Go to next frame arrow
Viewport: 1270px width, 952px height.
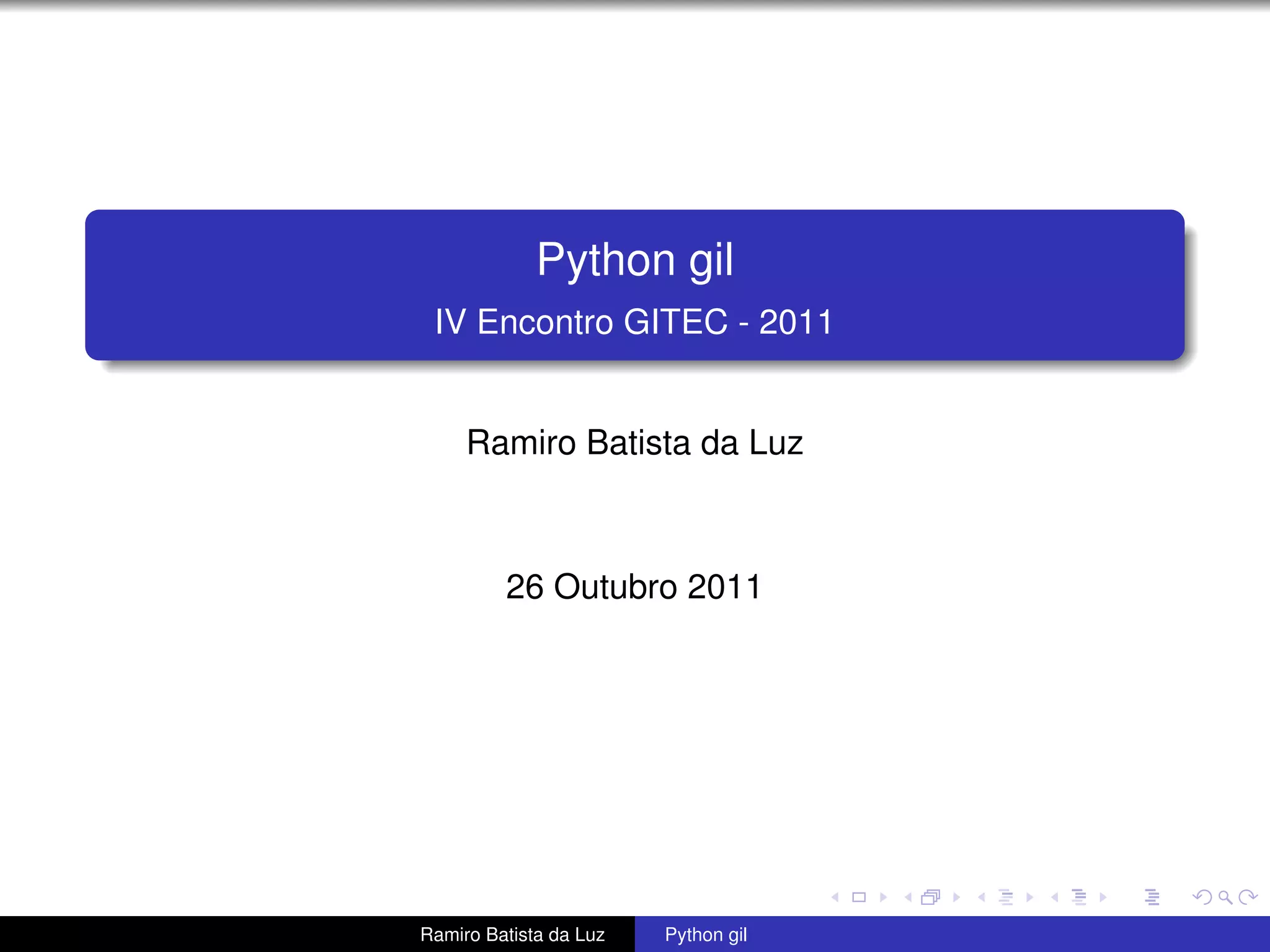pyautogui.click(x=957, y=897)
